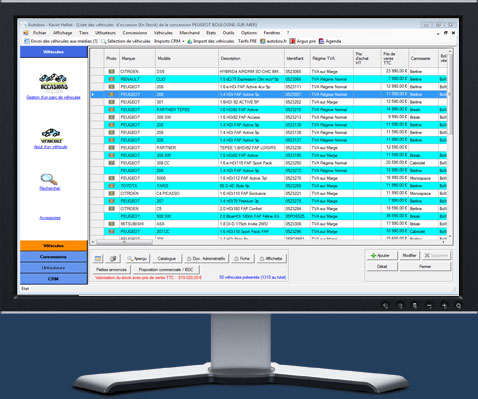Expand the Imports CRM dropdown arrow
This screenshot has width=478, height=399.
[x=183, y=41]
